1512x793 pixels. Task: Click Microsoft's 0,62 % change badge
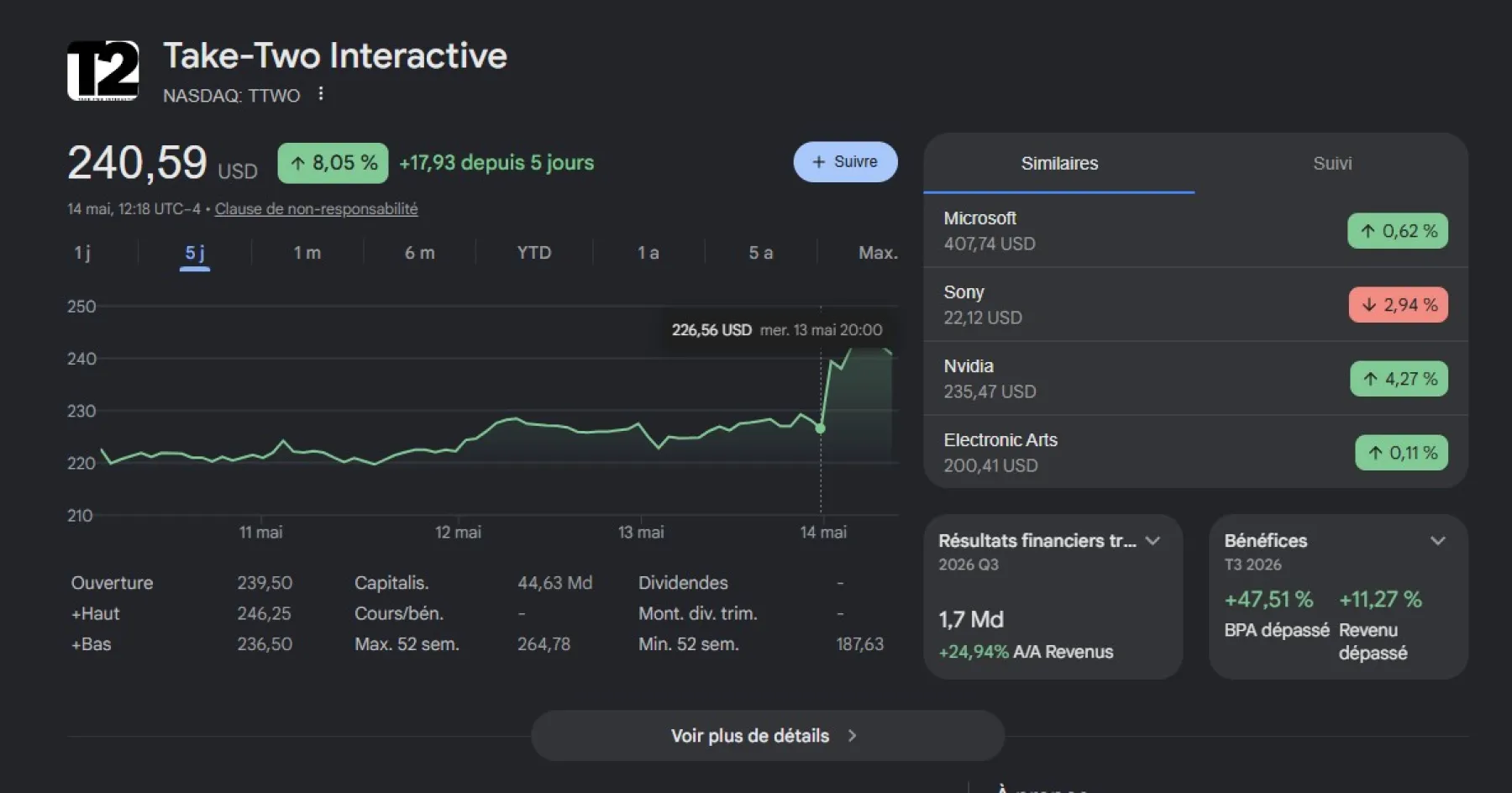[1398, 231]
